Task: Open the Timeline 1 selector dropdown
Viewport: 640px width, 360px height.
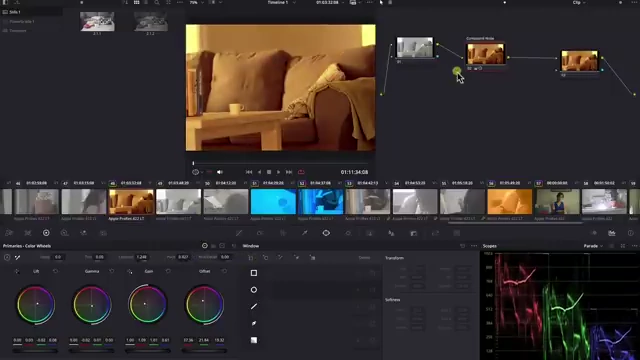Action: pos(282,2)
